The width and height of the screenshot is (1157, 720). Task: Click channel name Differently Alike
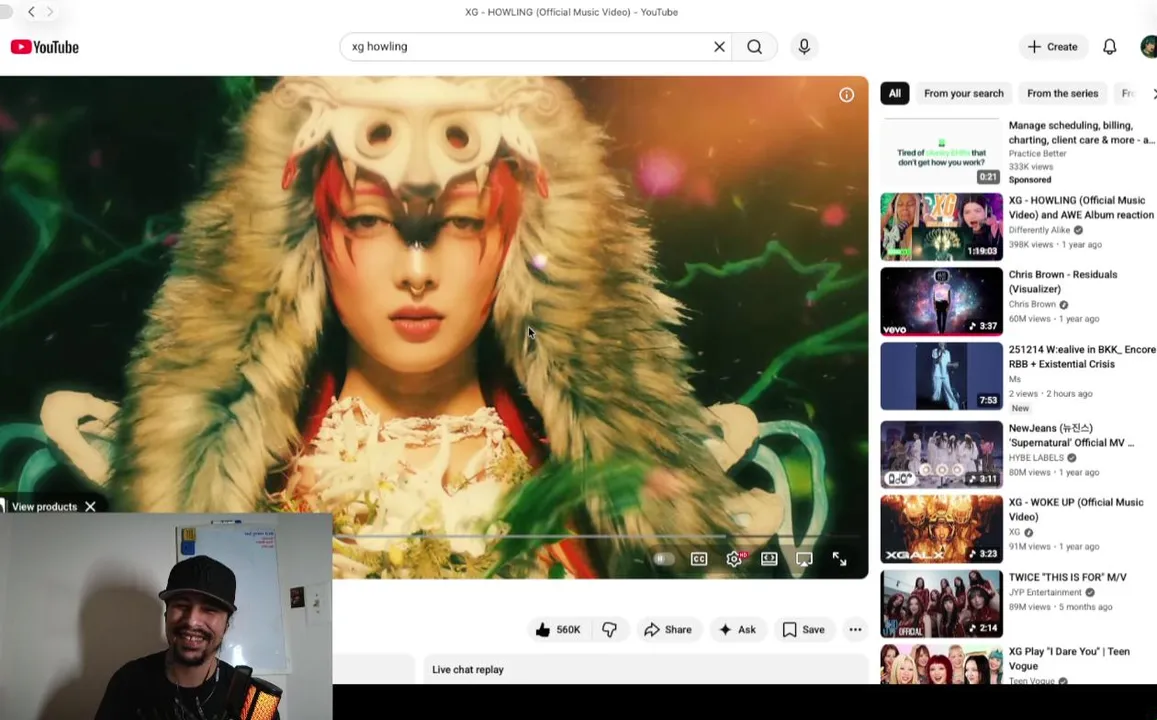pyautogui.click(x=1039, y=230)
